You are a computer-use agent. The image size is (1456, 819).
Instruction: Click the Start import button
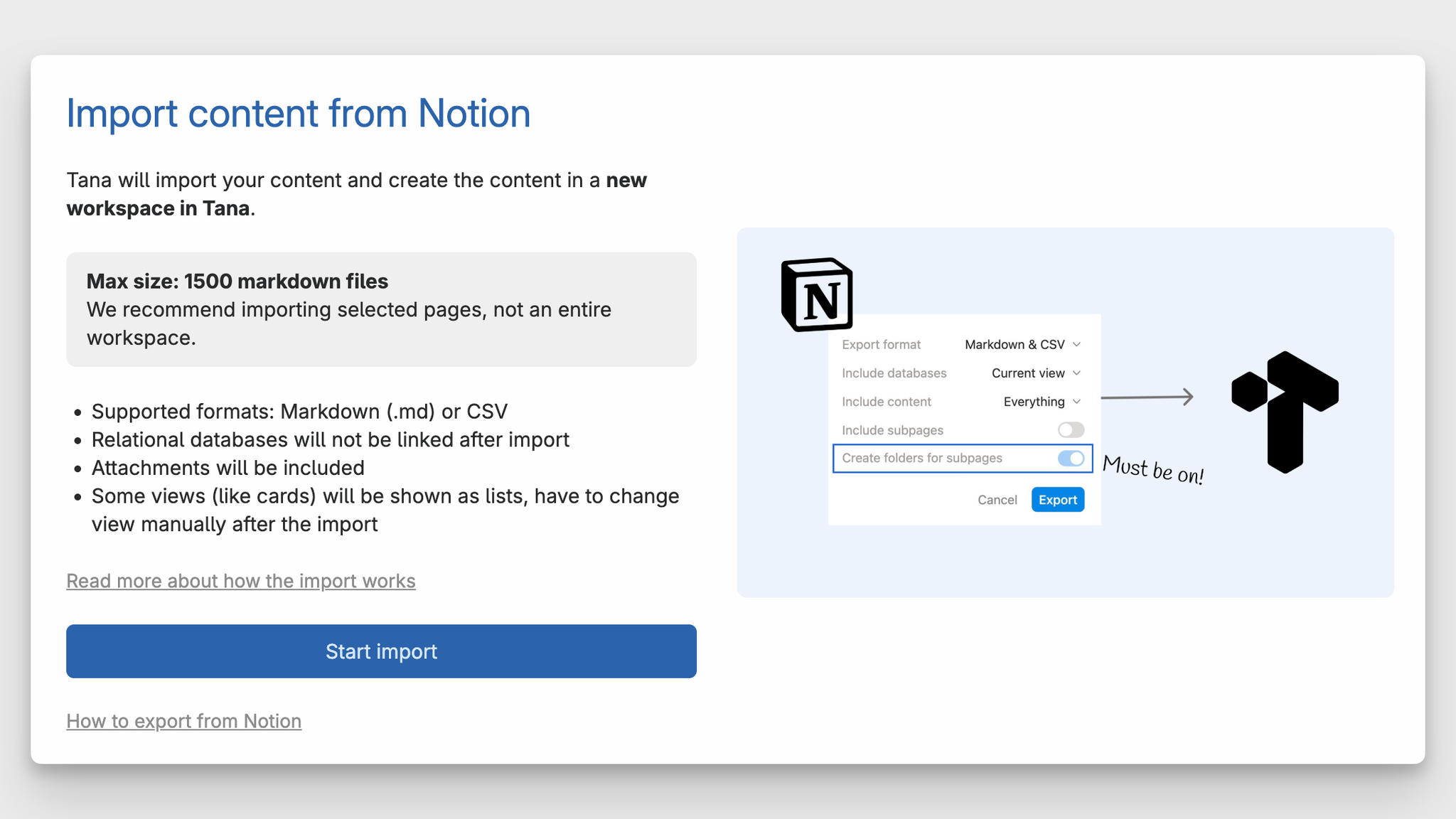pyautogui.click(x=381, y=651)
